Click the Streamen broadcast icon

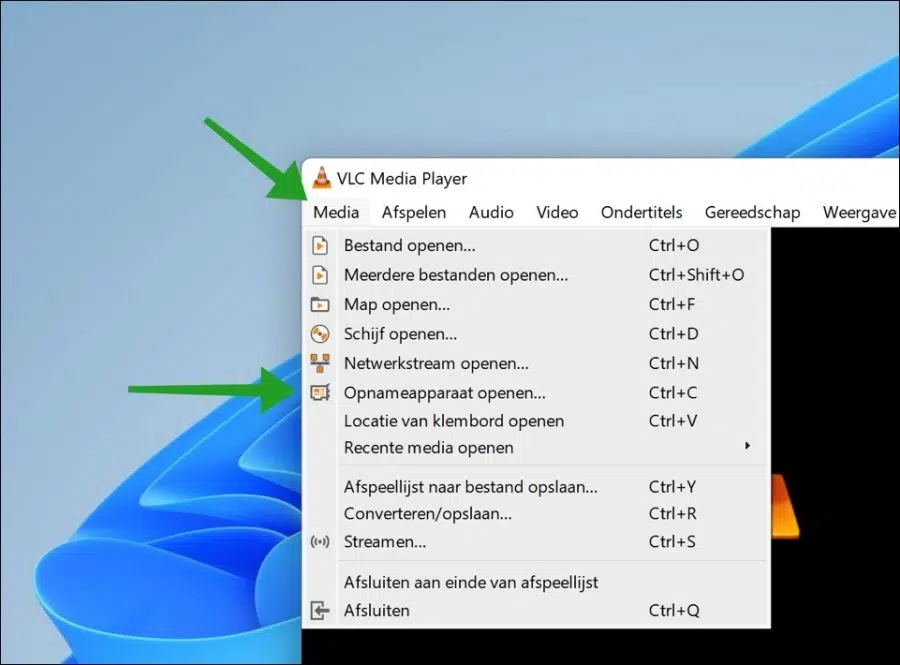point(320,542)
